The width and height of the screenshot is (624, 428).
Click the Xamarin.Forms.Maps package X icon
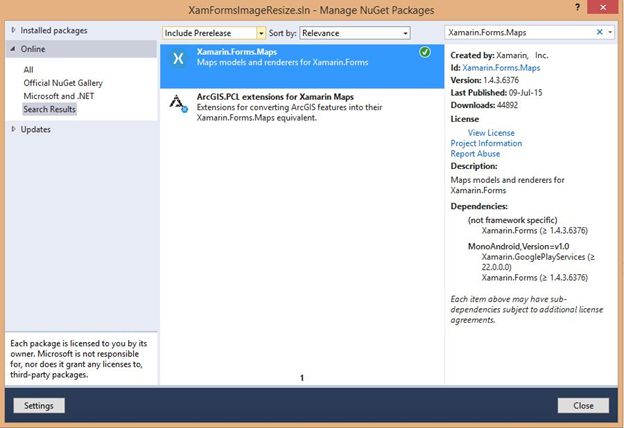point(178,59)
